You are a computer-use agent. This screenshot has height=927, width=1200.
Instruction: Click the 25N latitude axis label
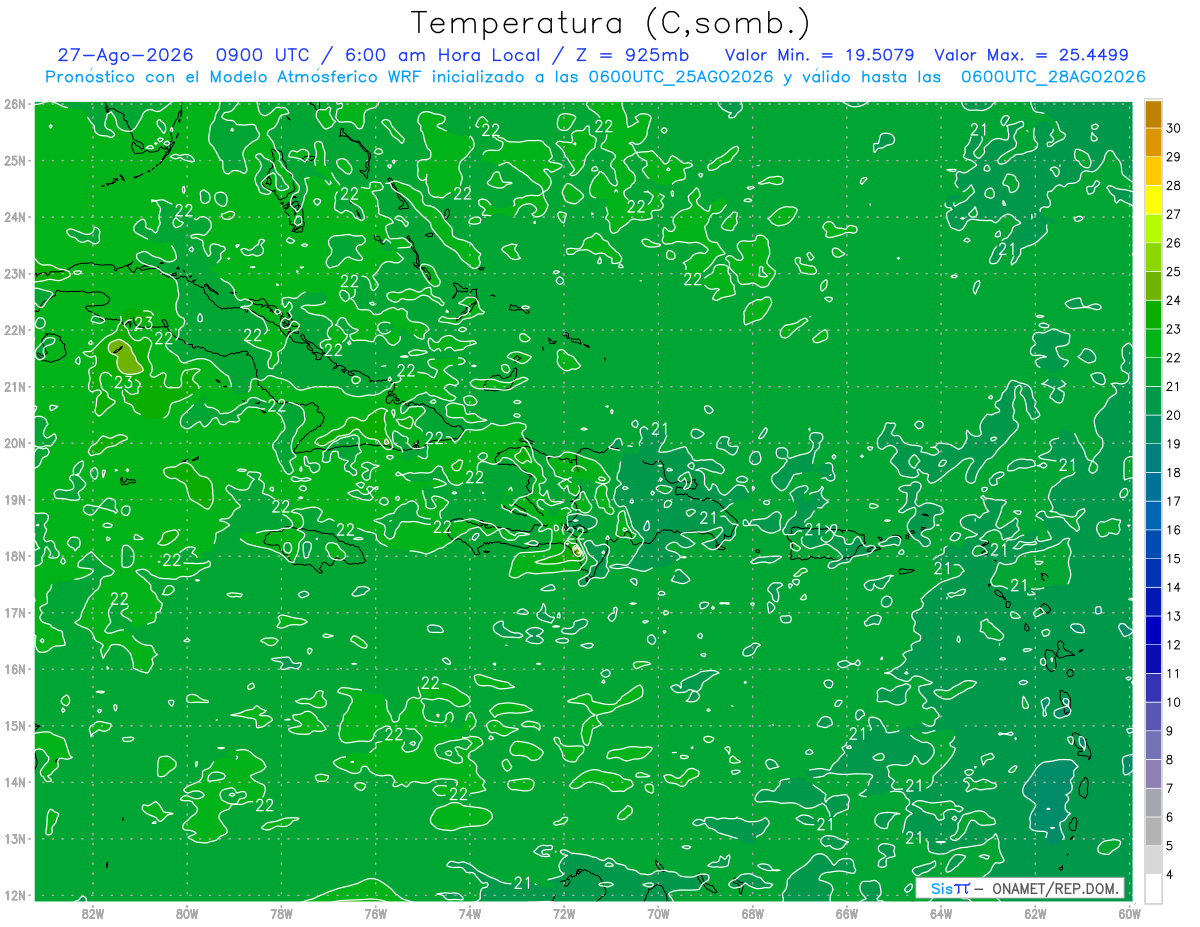pos(14,160)
